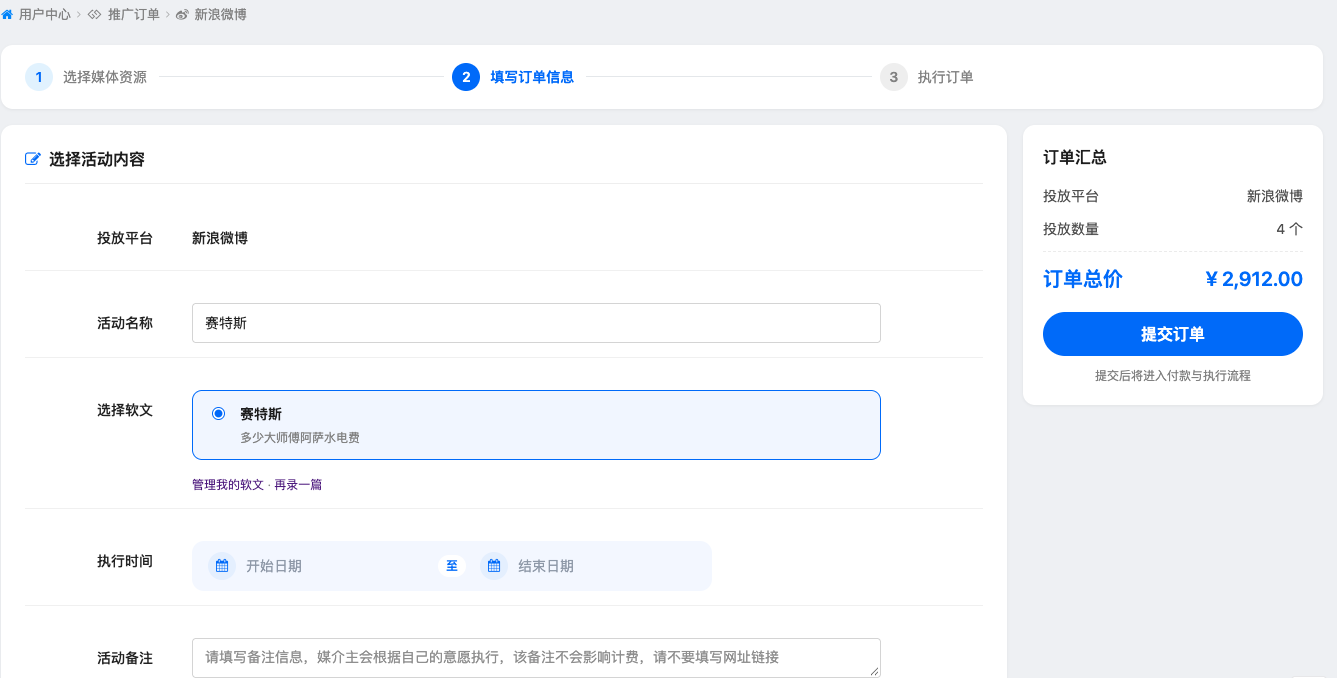
Task: Click the step 1 number circle
Action: (x=39, y=77)
